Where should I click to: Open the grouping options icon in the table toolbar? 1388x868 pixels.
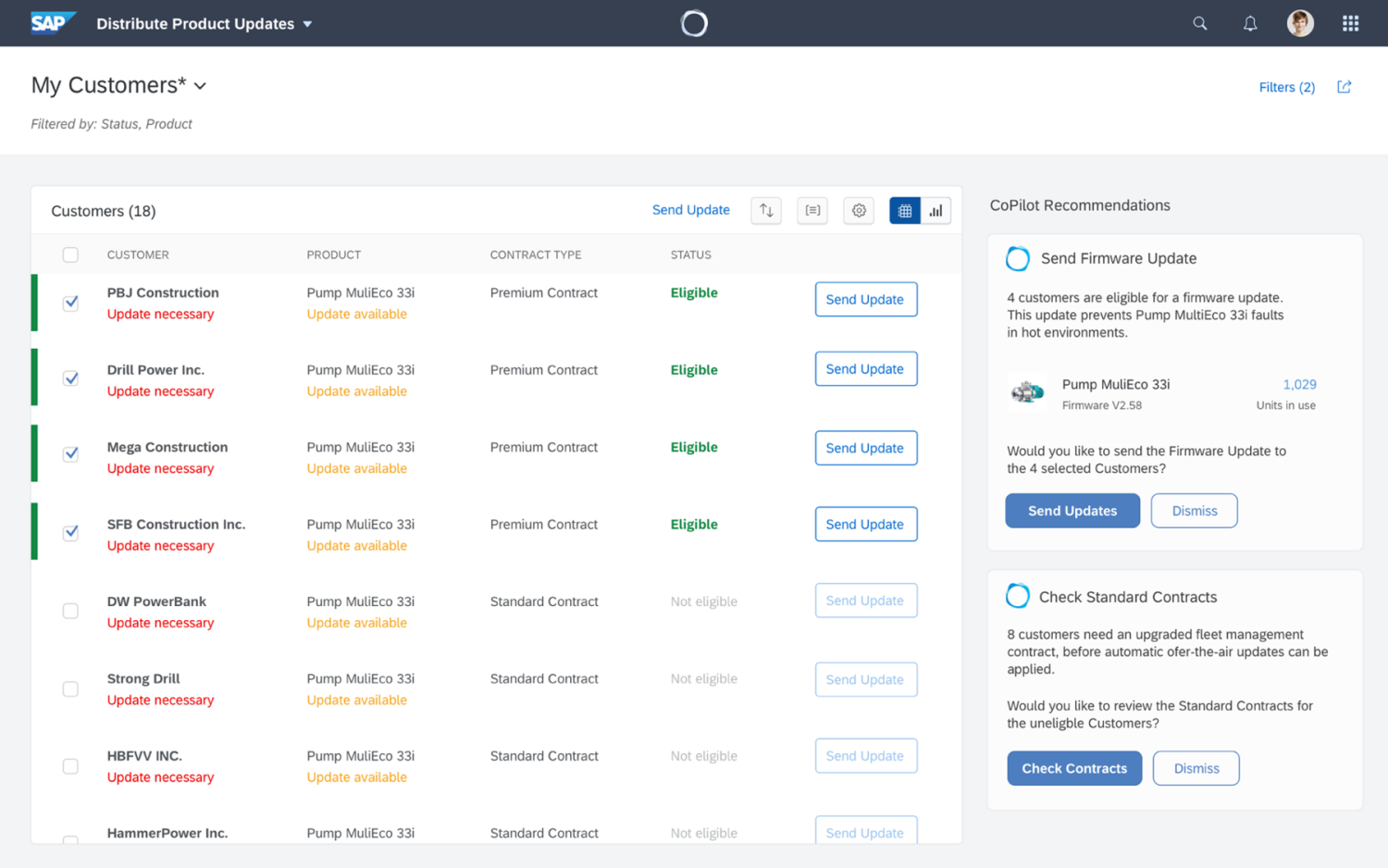(x=812, y=210)
